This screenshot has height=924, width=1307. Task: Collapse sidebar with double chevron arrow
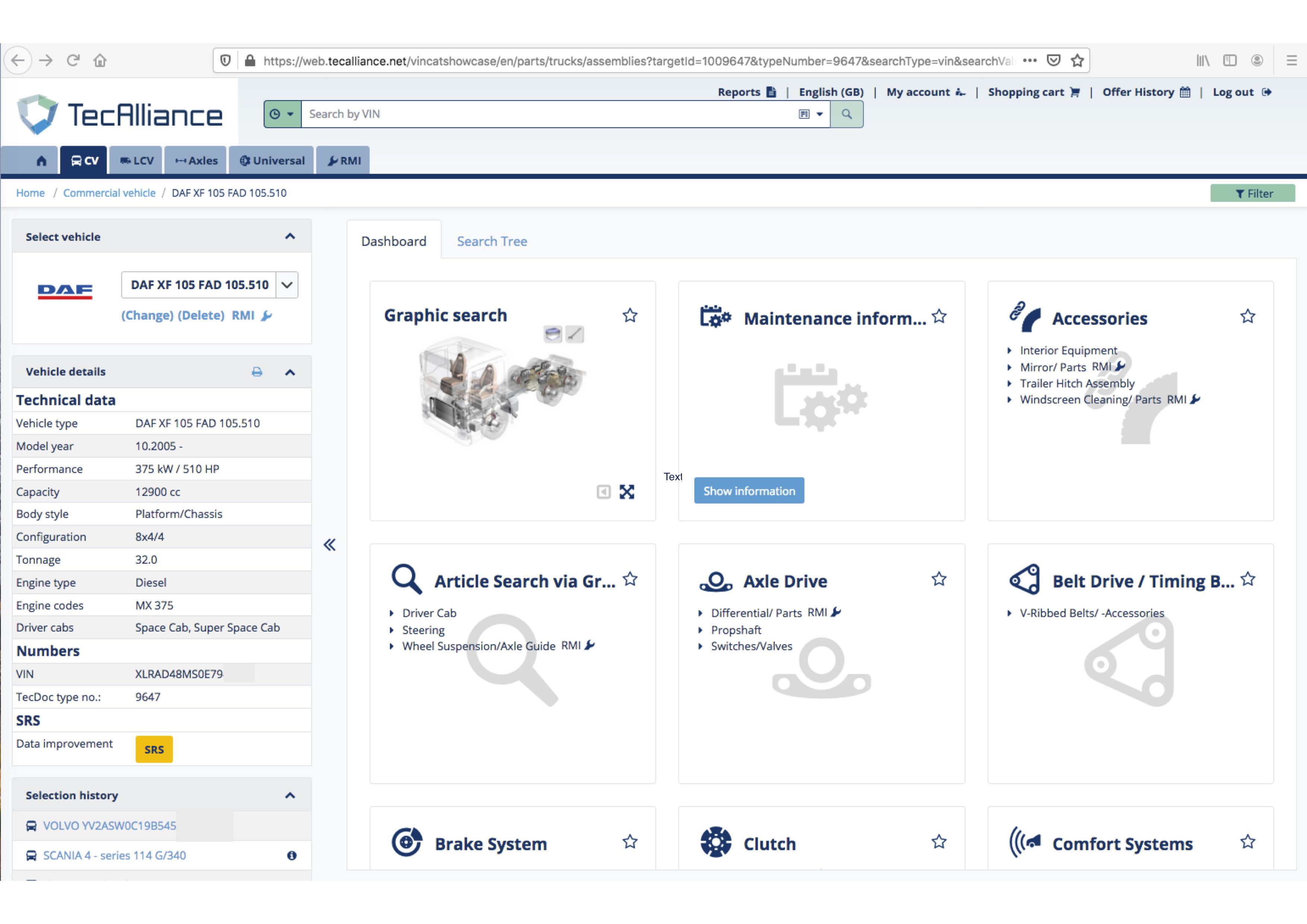pos(329,545)
